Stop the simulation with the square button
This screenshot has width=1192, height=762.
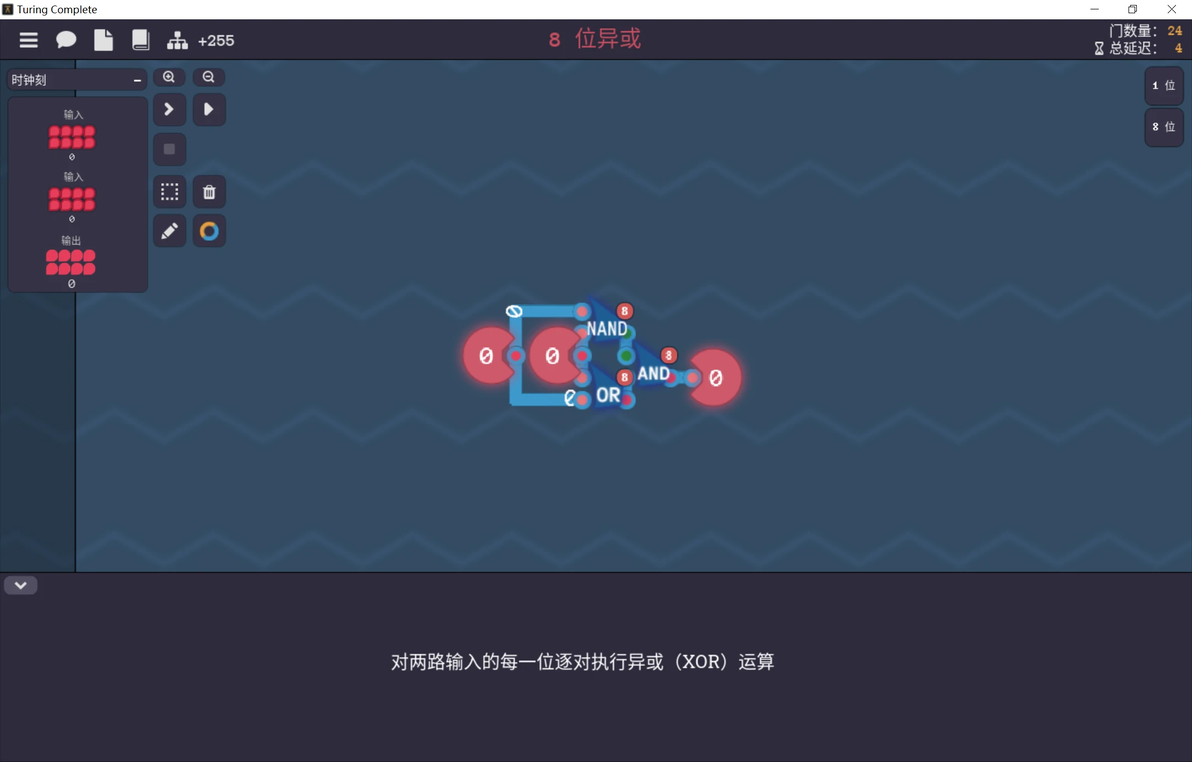(170, 149)
